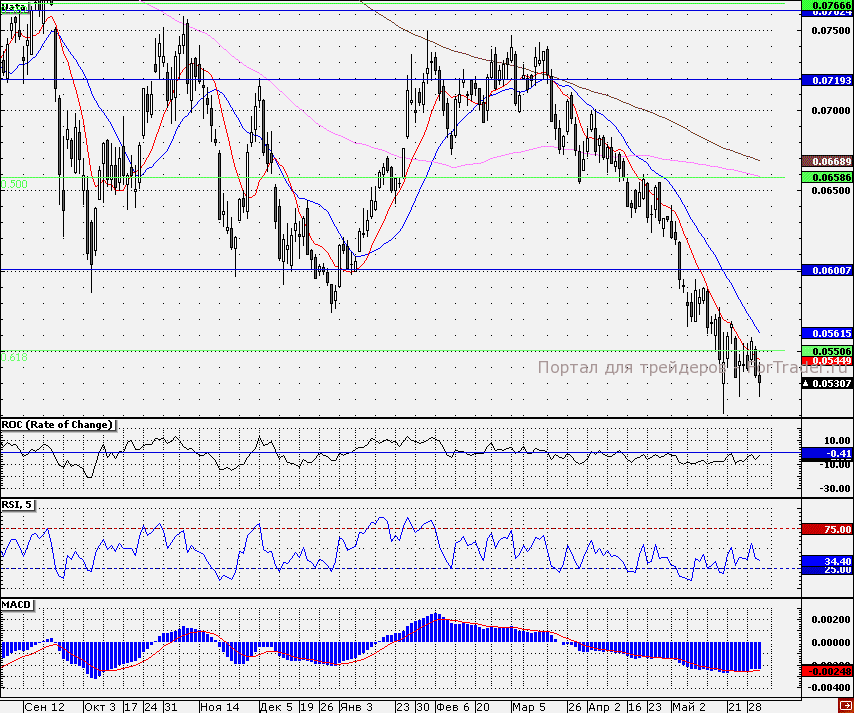Click the ROC value -0.41 label

(827, 453)
